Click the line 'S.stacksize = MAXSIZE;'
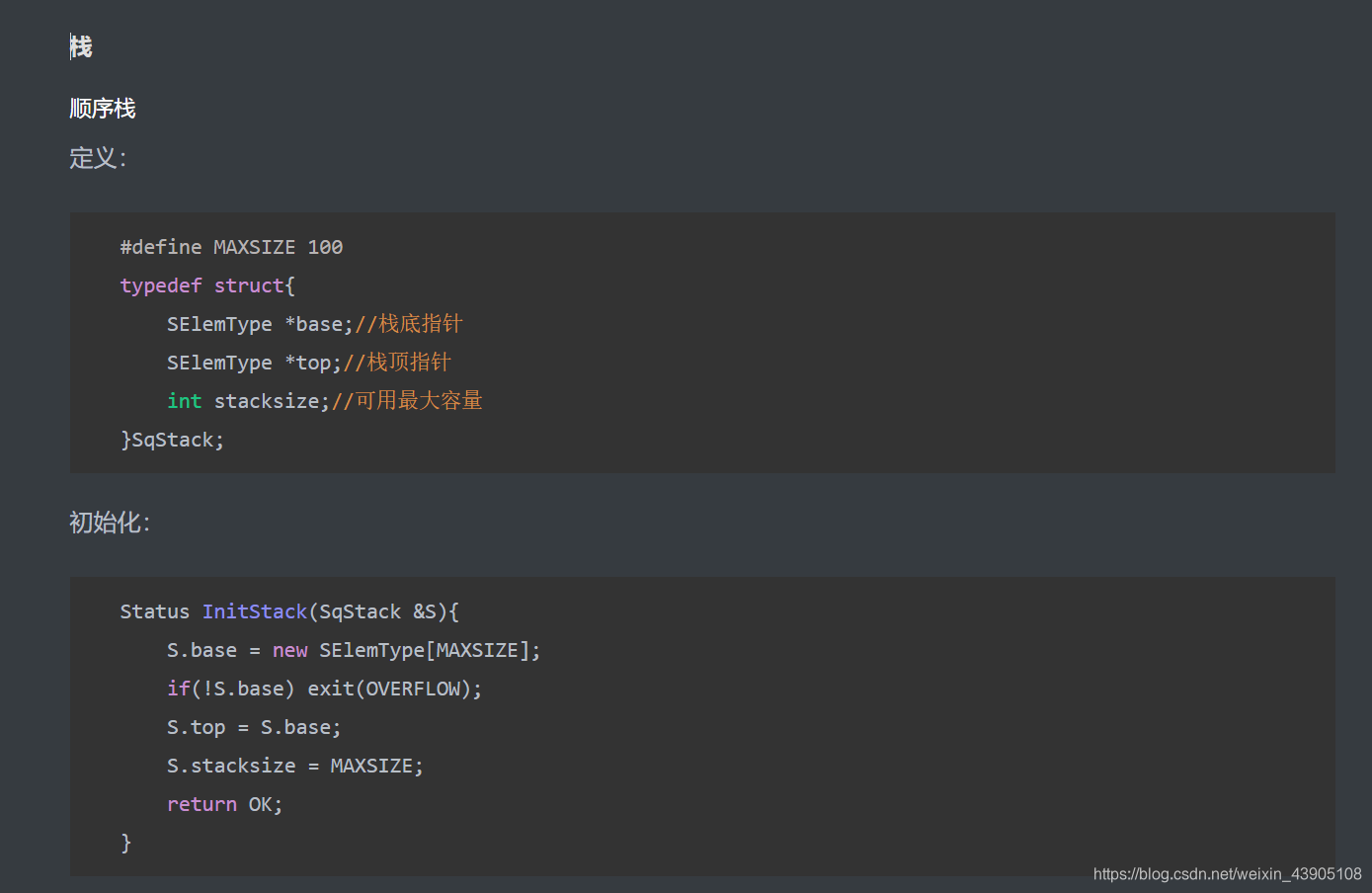1372x893 pixels. click(x=295, y=766)
